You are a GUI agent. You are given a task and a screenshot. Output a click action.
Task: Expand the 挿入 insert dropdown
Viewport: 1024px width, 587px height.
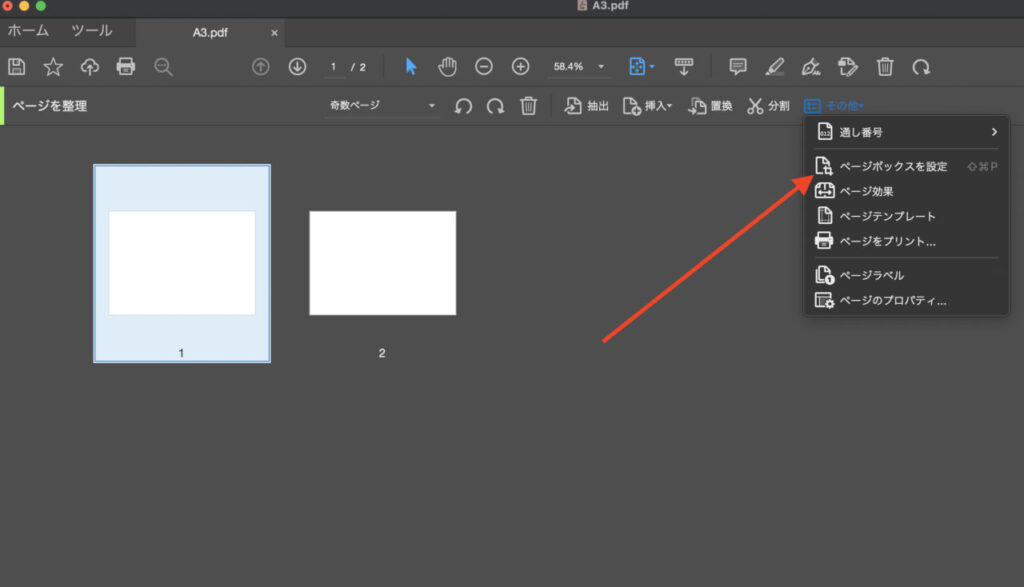pos(647,105)
